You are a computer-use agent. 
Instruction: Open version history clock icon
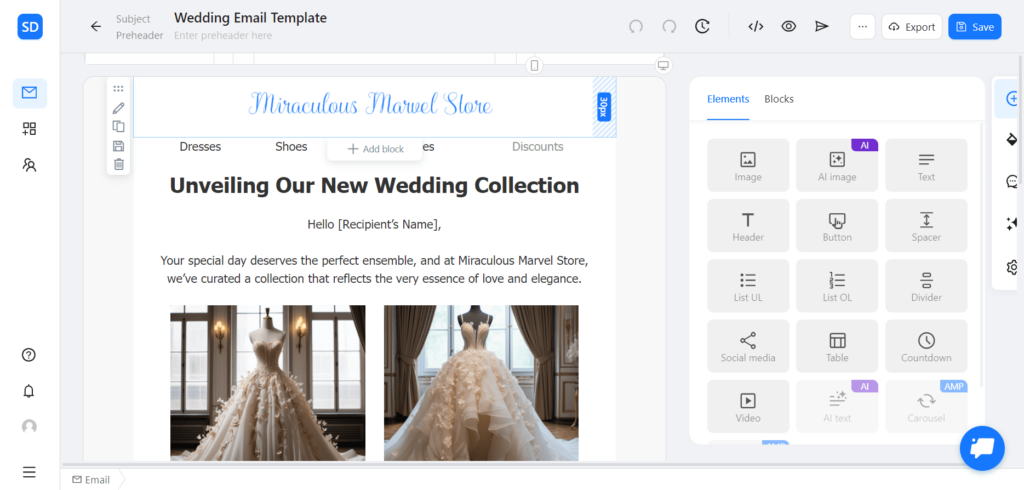702,27
